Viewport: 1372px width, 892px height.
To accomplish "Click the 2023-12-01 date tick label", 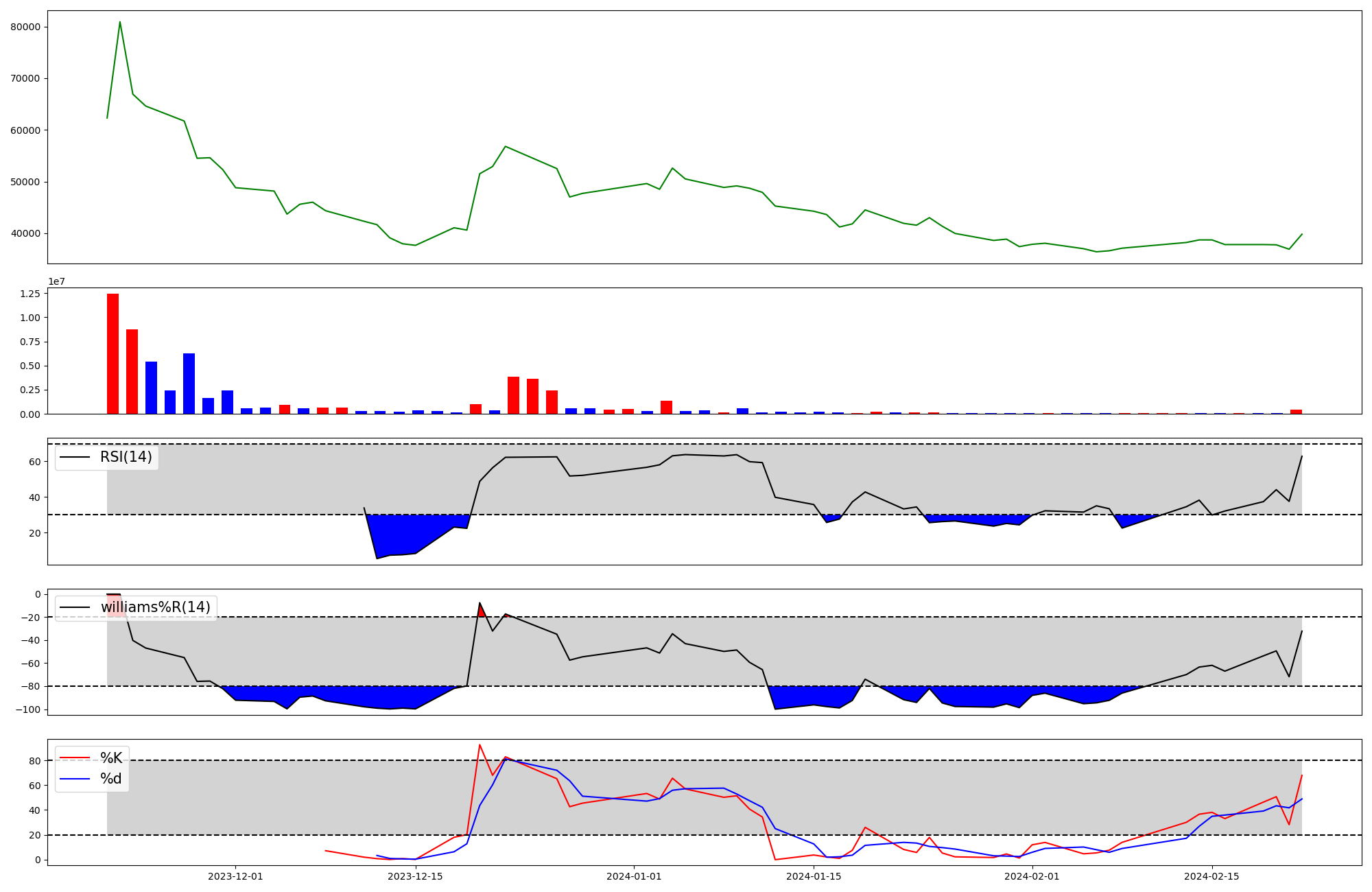I will click(x=235, y=876).
